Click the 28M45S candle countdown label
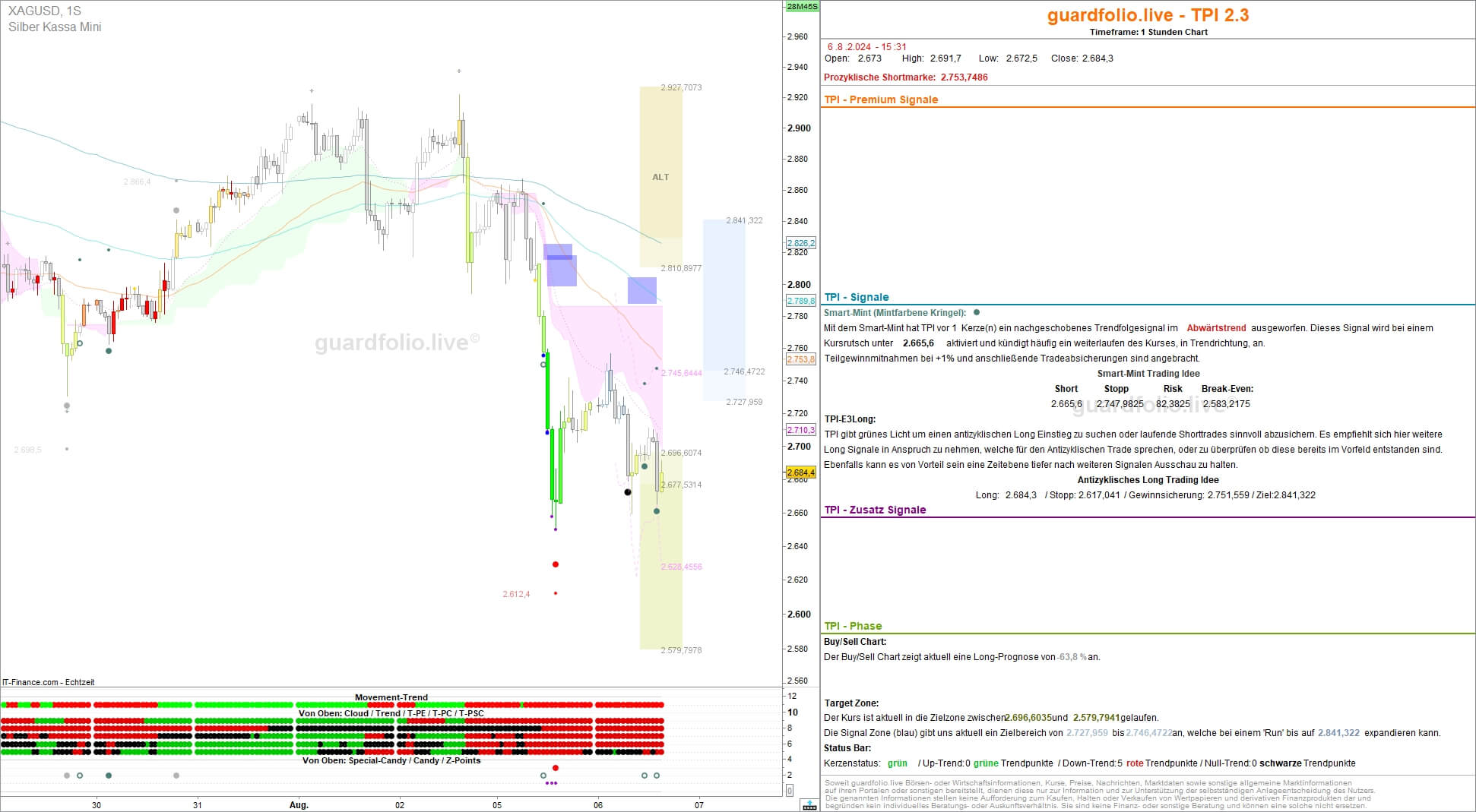The height and width of the screenshot is (812, 1476). (x=802, y=6)
